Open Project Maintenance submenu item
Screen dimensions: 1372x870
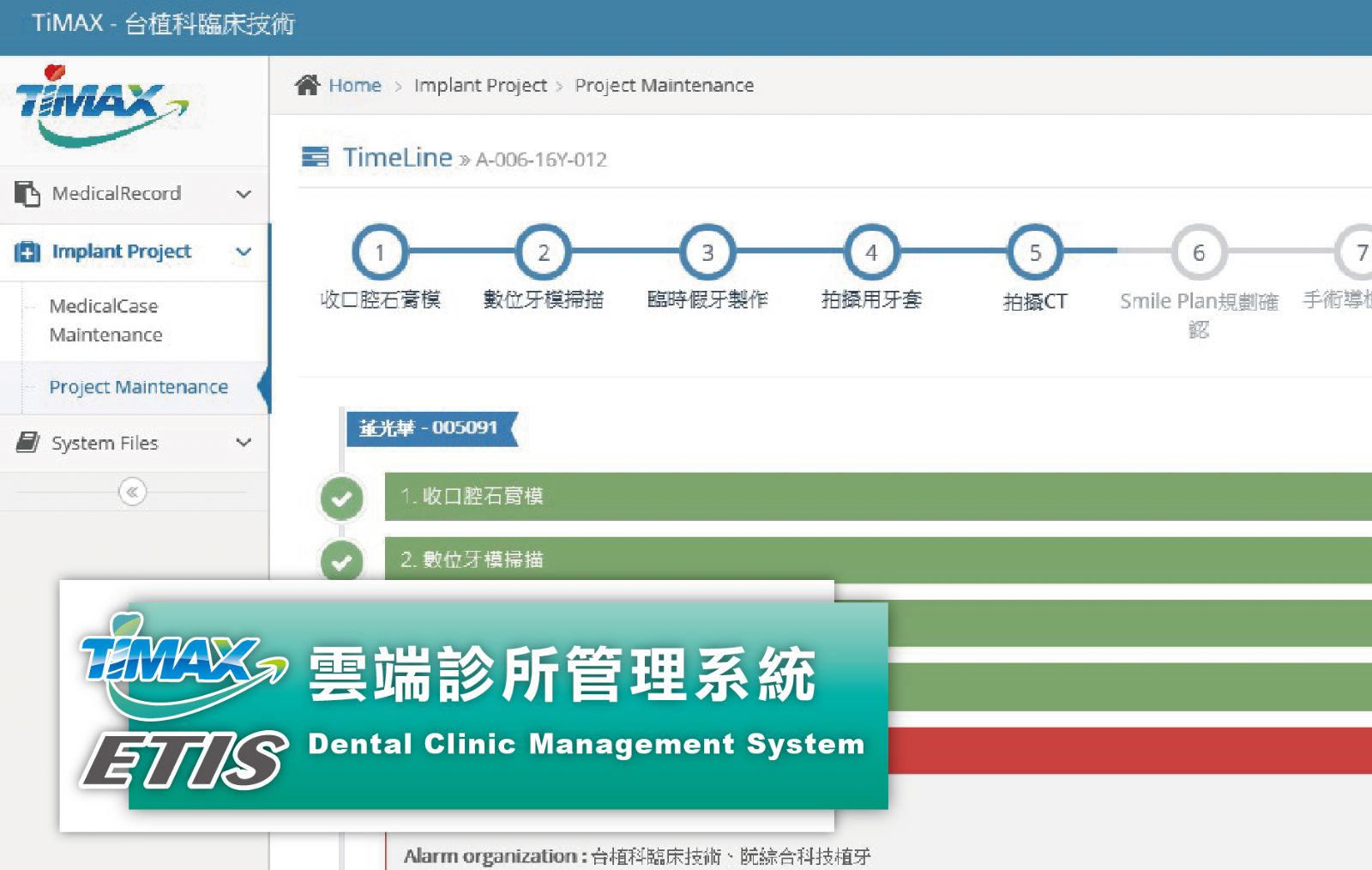(139, 387)
